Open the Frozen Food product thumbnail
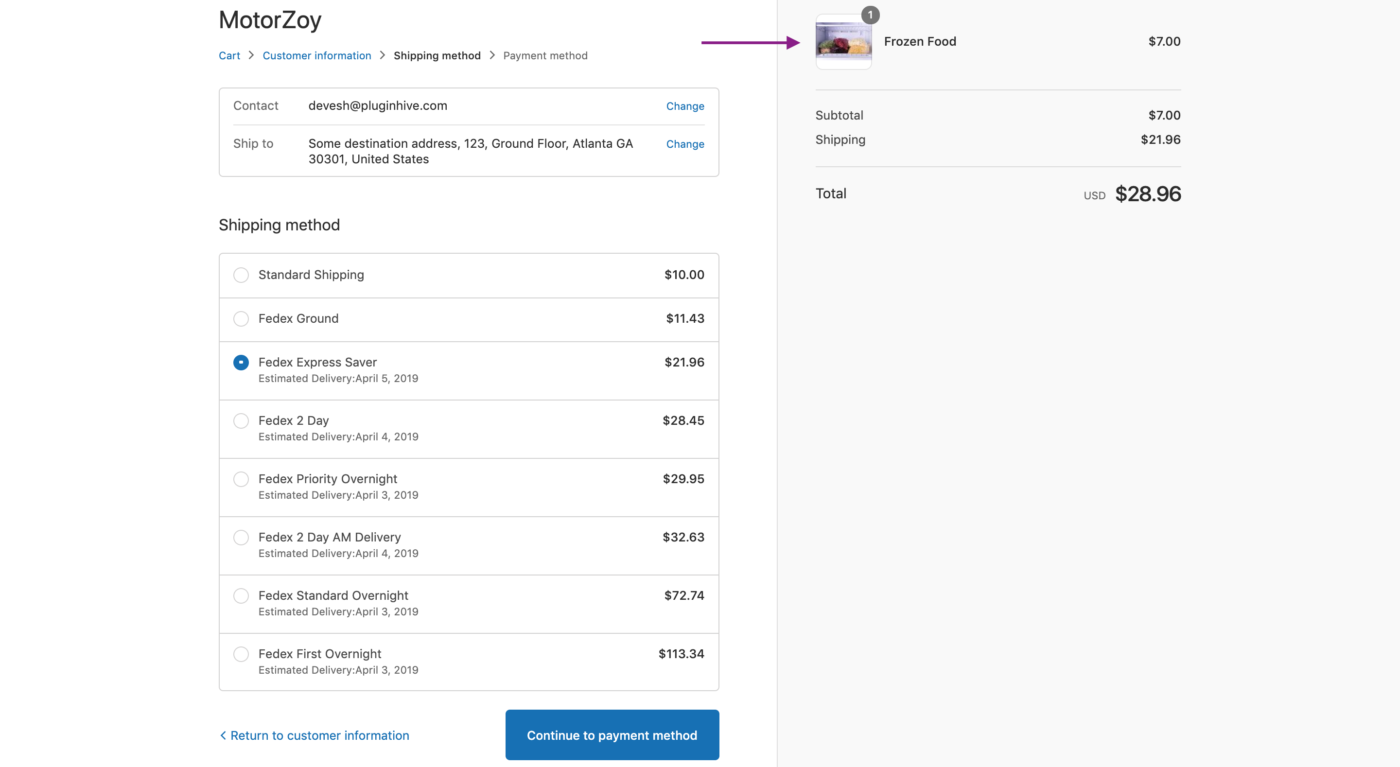This screenshot has height=767, width=1400. pos(843,43)
